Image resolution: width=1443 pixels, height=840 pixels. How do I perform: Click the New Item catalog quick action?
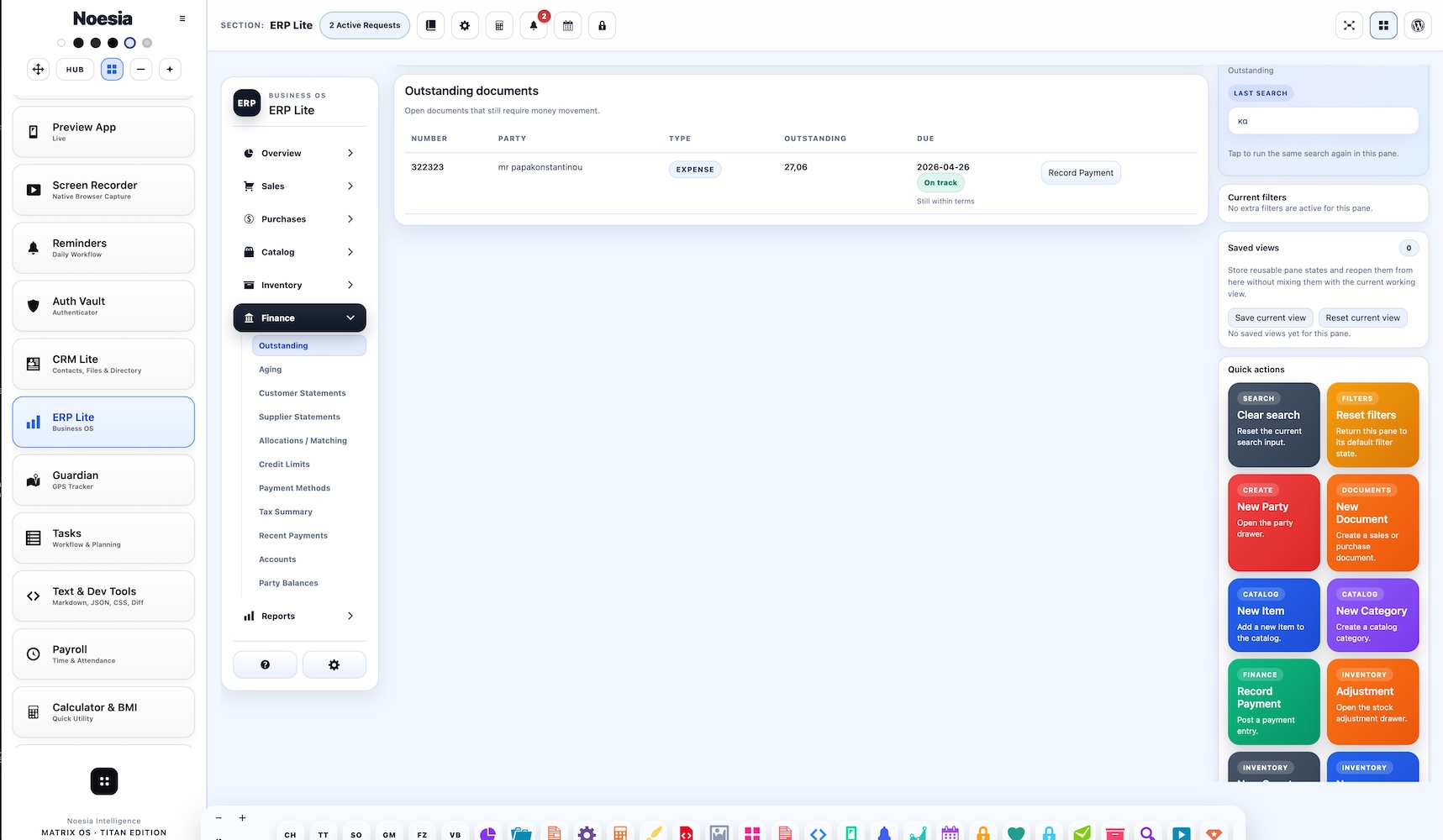click(1273, 615)
